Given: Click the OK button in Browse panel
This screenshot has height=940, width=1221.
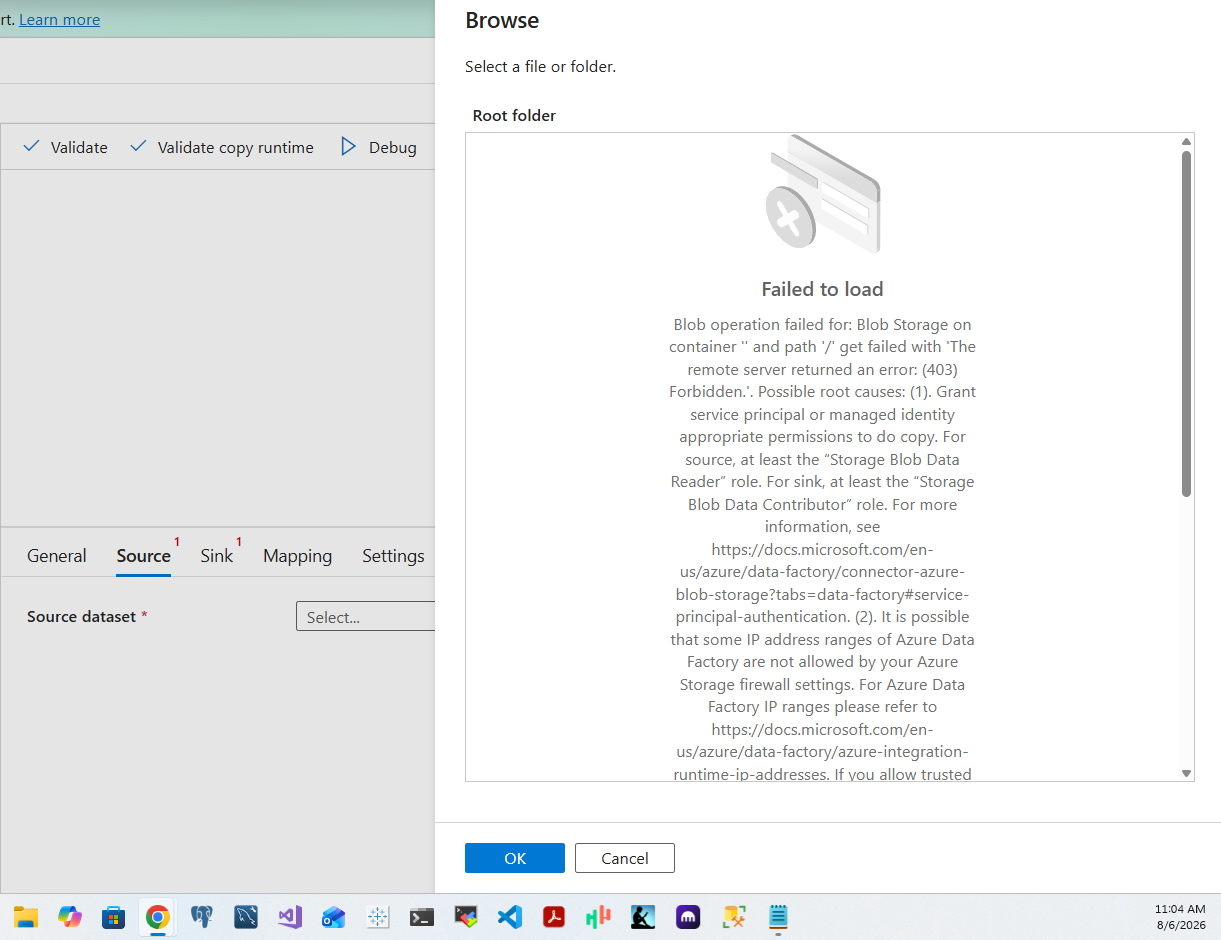Looking at the screenshot, I should pos(515,858).
